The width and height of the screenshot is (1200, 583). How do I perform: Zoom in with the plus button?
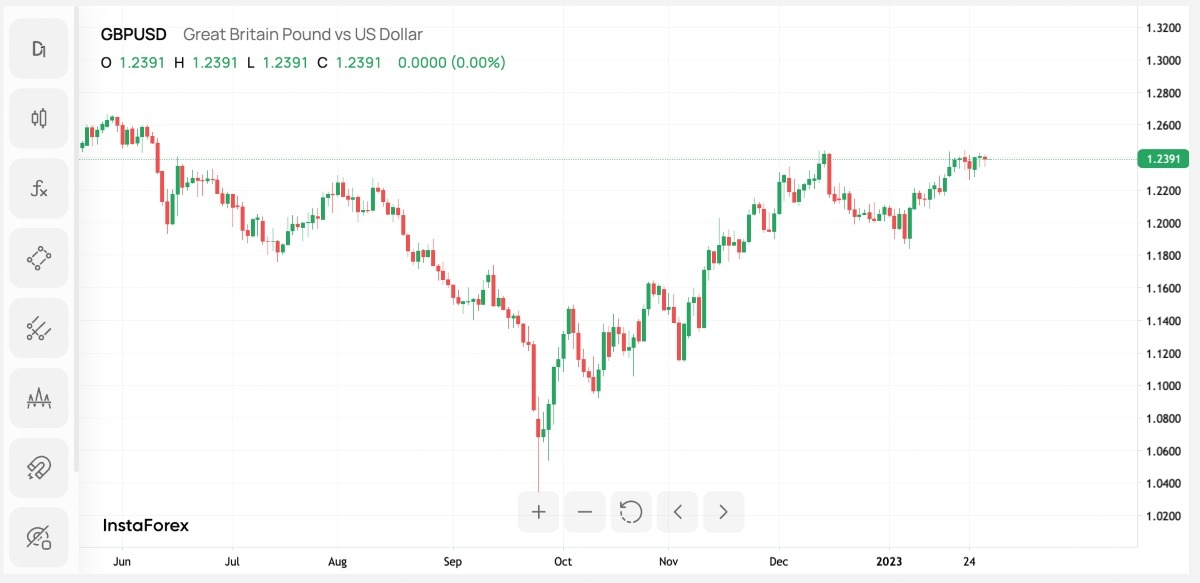tap(539, 512)
